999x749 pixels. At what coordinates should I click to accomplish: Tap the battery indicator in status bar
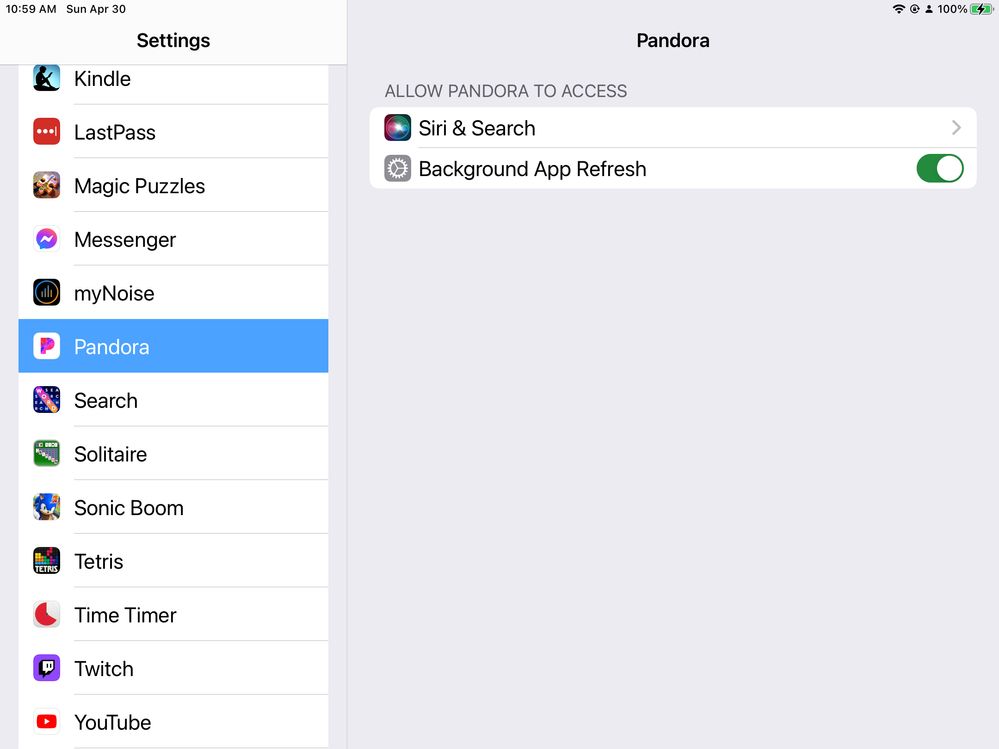[x=980, y=9]
